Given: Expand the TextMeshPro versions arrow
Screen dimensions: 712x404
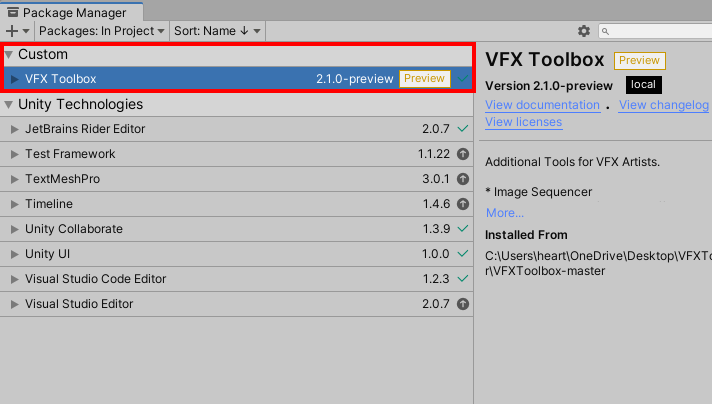Looking at the screenshot, I should point(15,179).
